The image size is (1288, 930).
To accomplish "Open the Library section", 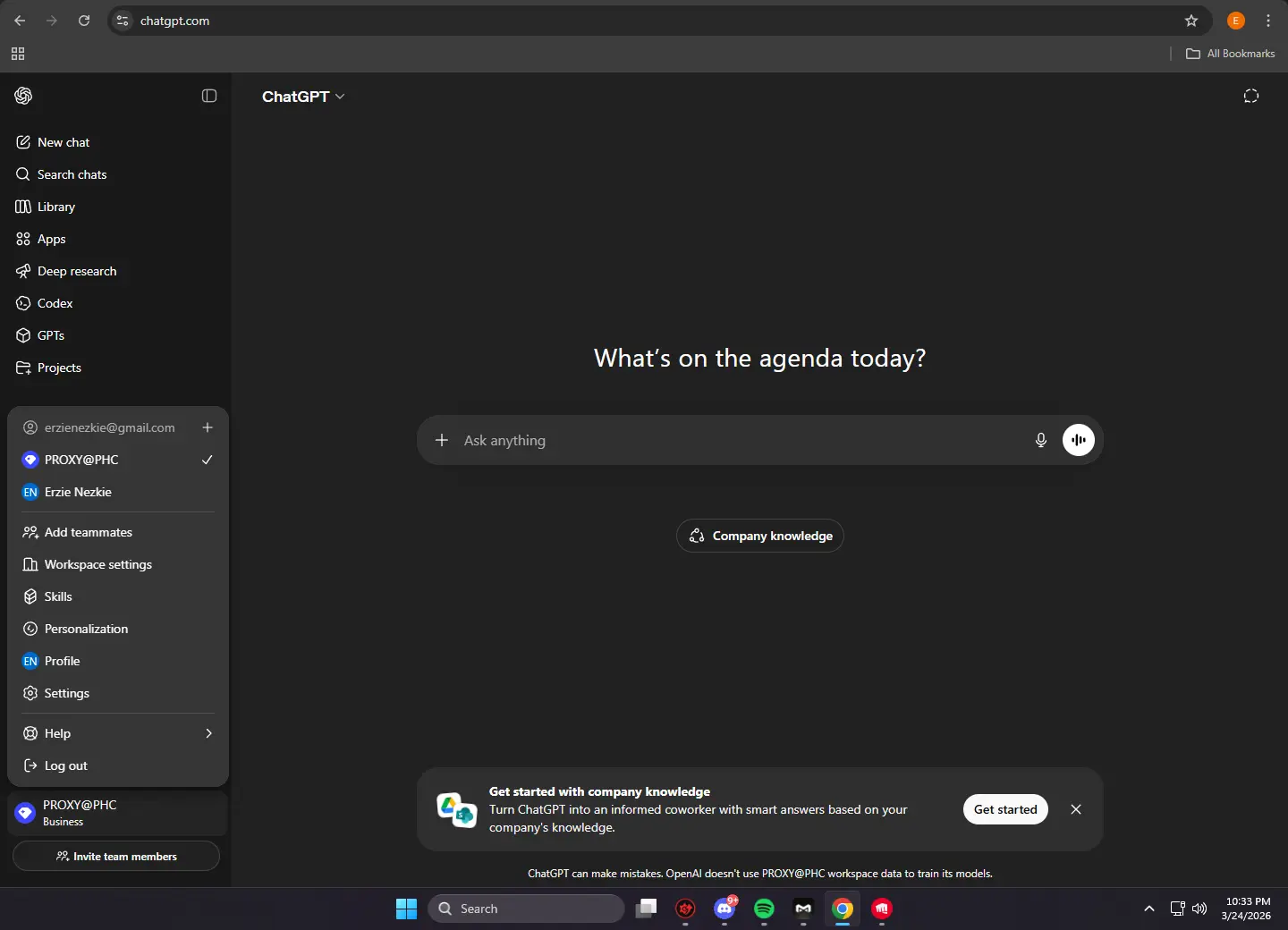I will click(x=115, y=207).
